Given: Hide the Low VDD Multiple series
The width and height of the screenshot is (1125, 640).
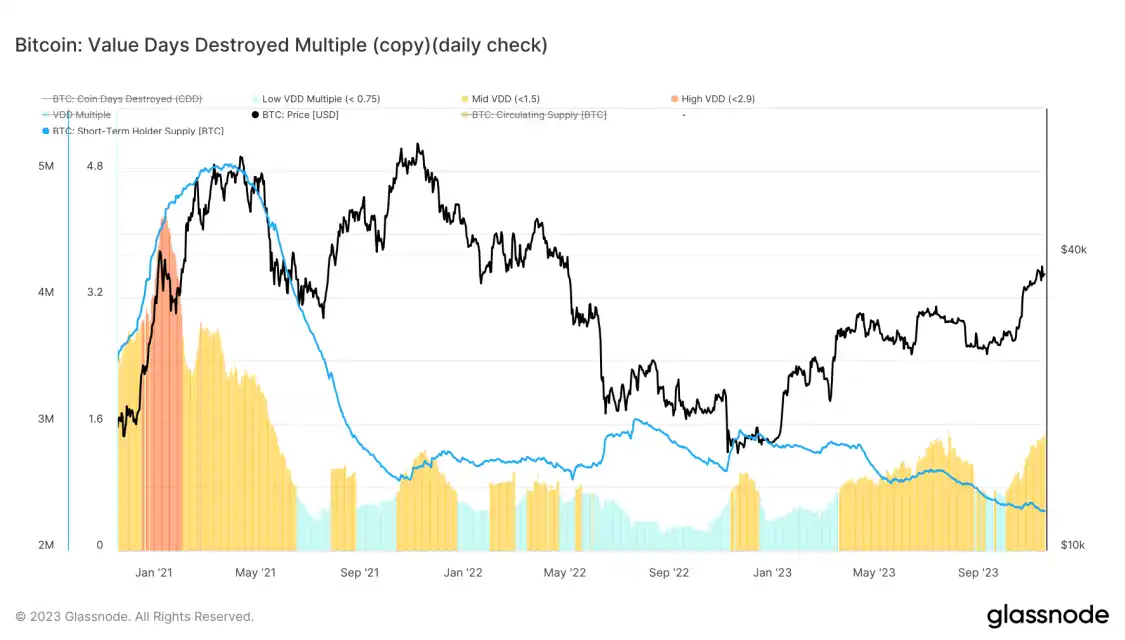Looking at the screenshot, I should (321, 99).
